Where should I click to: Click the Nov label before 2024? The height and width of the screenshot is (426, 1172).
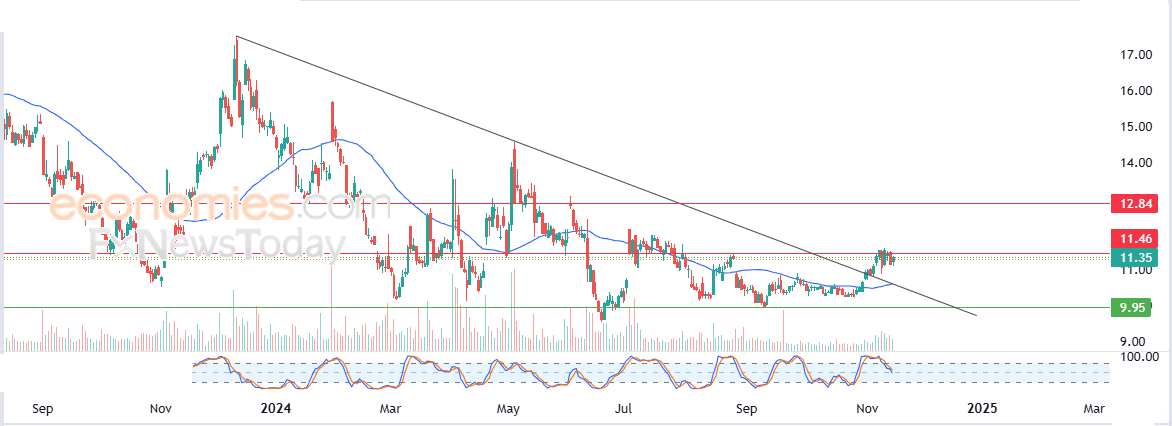(x=161, y=409)
